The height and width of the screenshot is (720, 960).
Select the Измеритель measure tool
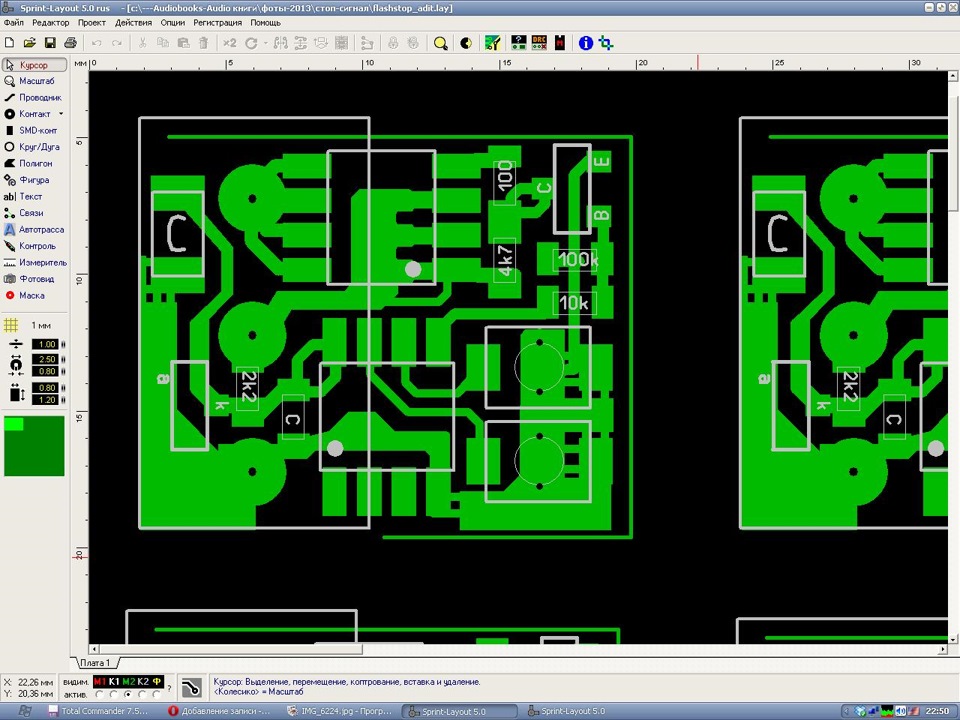[x=34, y=263]
